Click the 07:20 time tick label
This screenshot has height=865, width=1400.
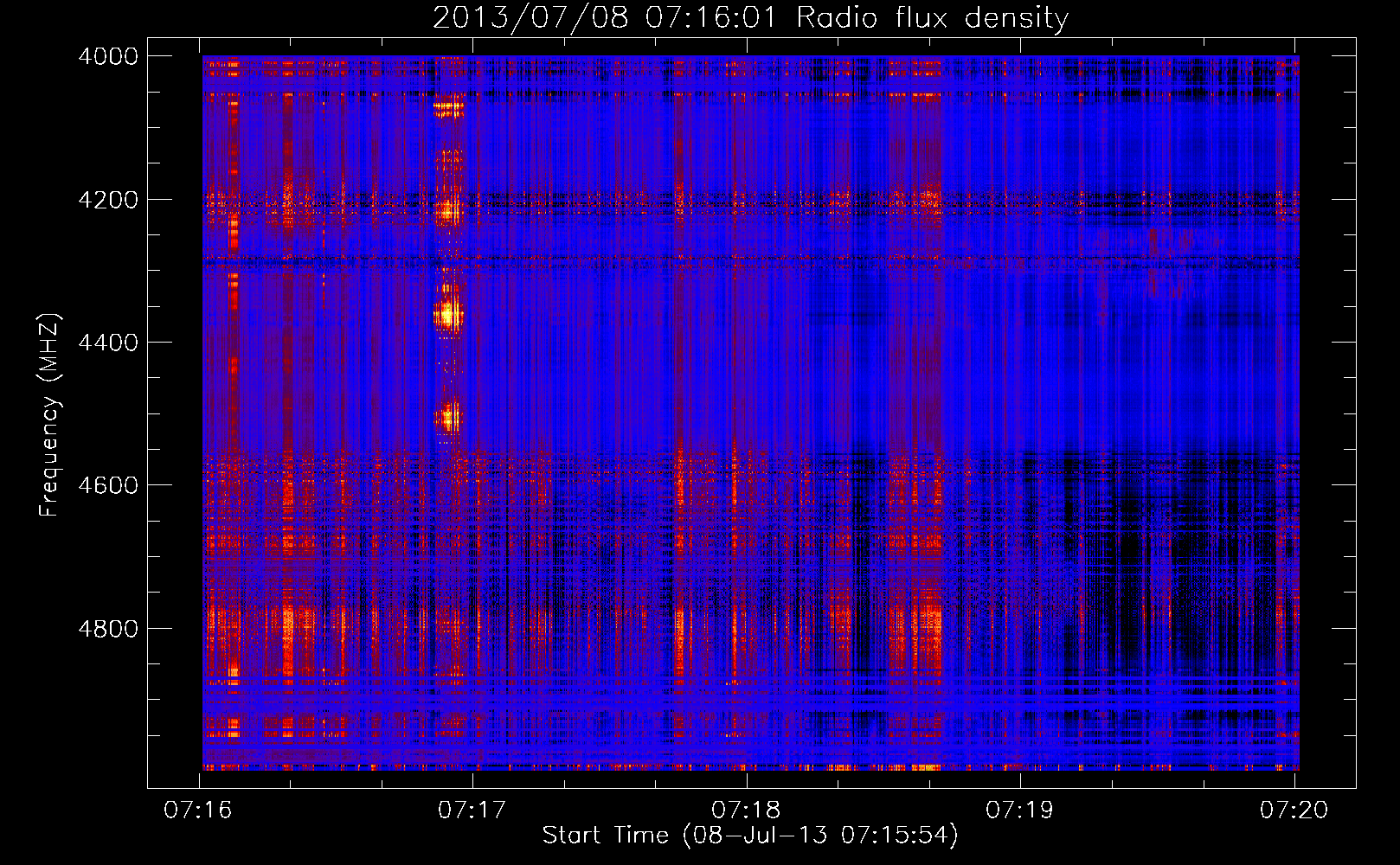coord(1294,810)
